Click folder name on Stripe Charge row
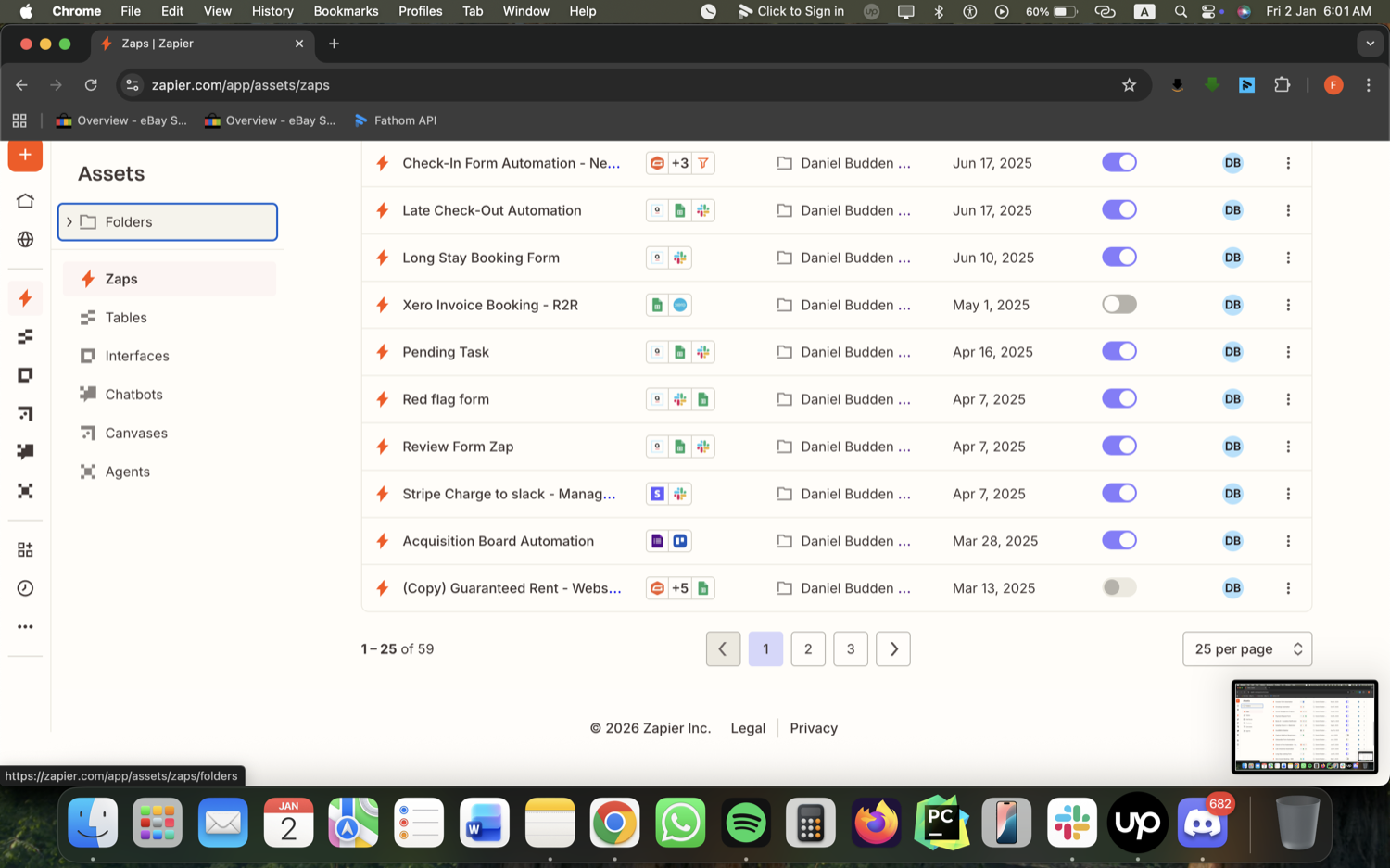Screen dimensions: 1390x868 [855, 494]
